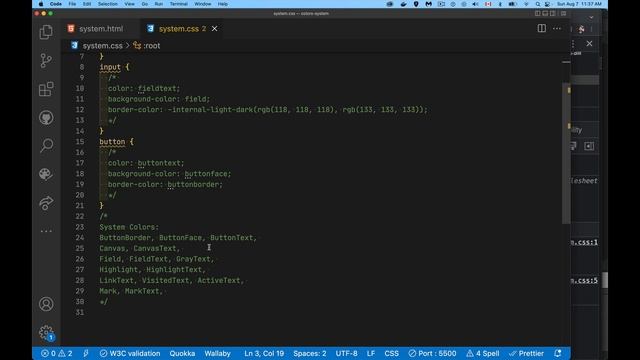Click the Wi-Fi icon in menu bar
Image resolution: width=640 pixels, height=360 pixels.
(x=526, y=4)
